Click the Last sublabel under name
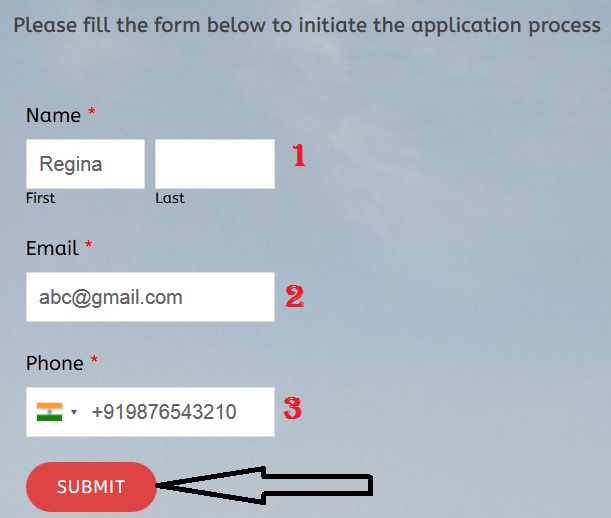 (x=170, y=198)
